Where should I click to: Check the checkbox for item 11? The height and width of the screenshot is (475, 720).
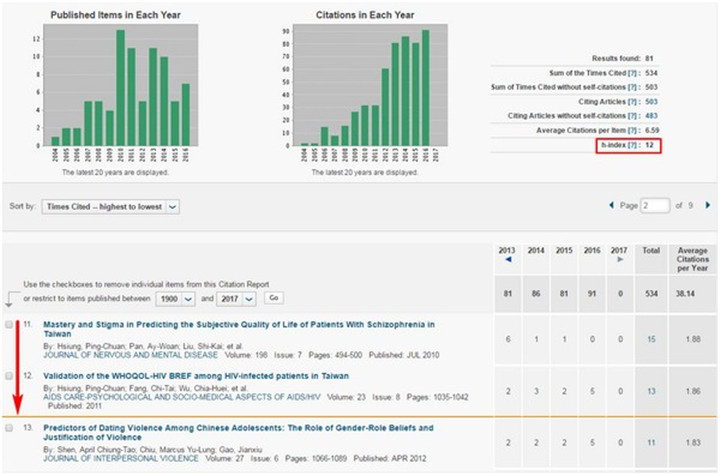pyautogui.click(x=9, y=325)
